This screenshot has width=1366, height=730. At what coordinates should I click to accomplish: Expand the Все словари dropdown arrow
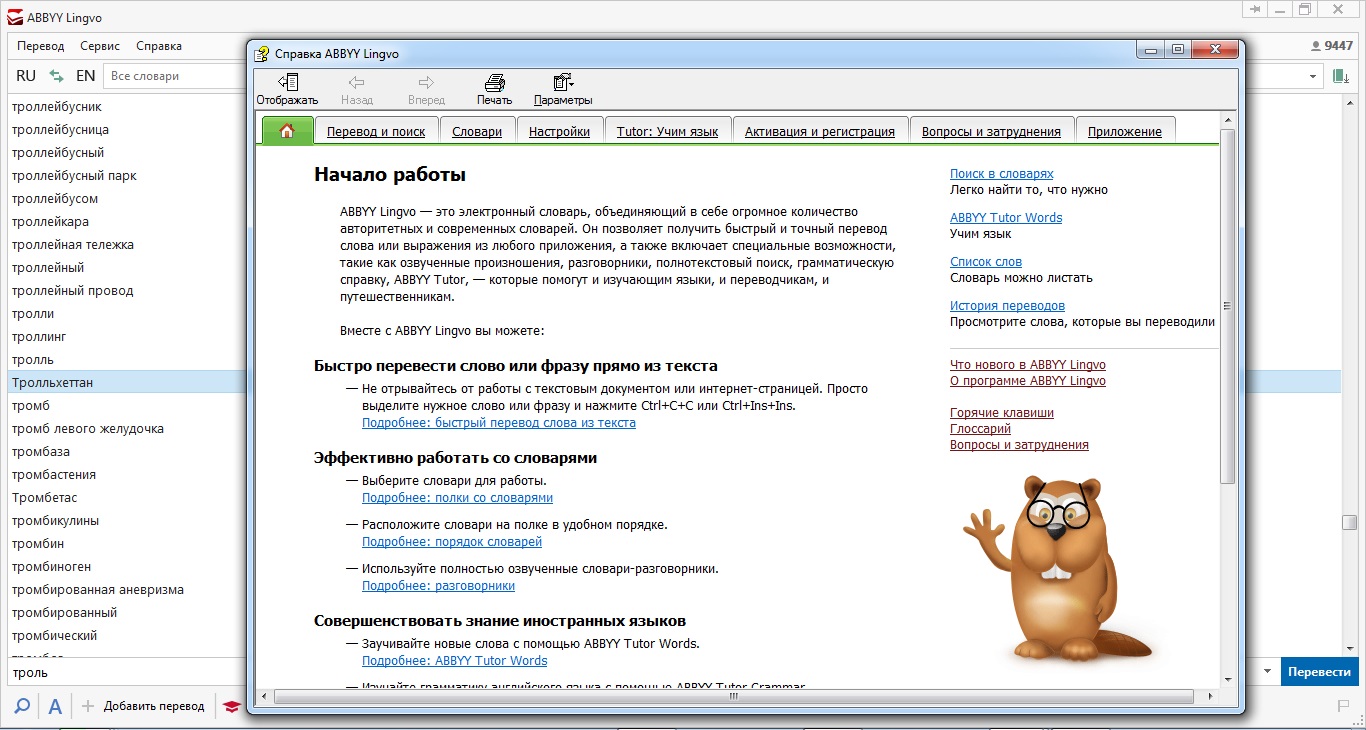tap(1313, 76)
